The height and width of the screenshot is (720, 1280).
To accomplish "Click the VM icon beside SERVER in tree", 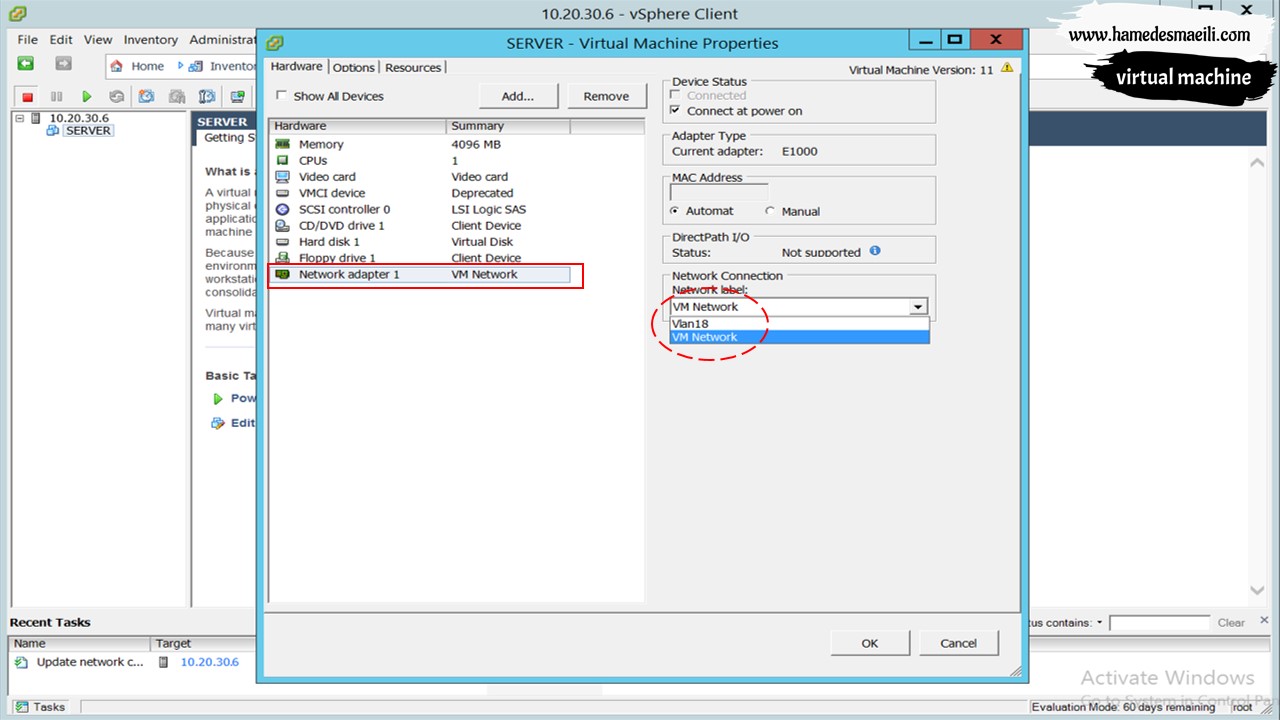I will [x=53, y=131].
